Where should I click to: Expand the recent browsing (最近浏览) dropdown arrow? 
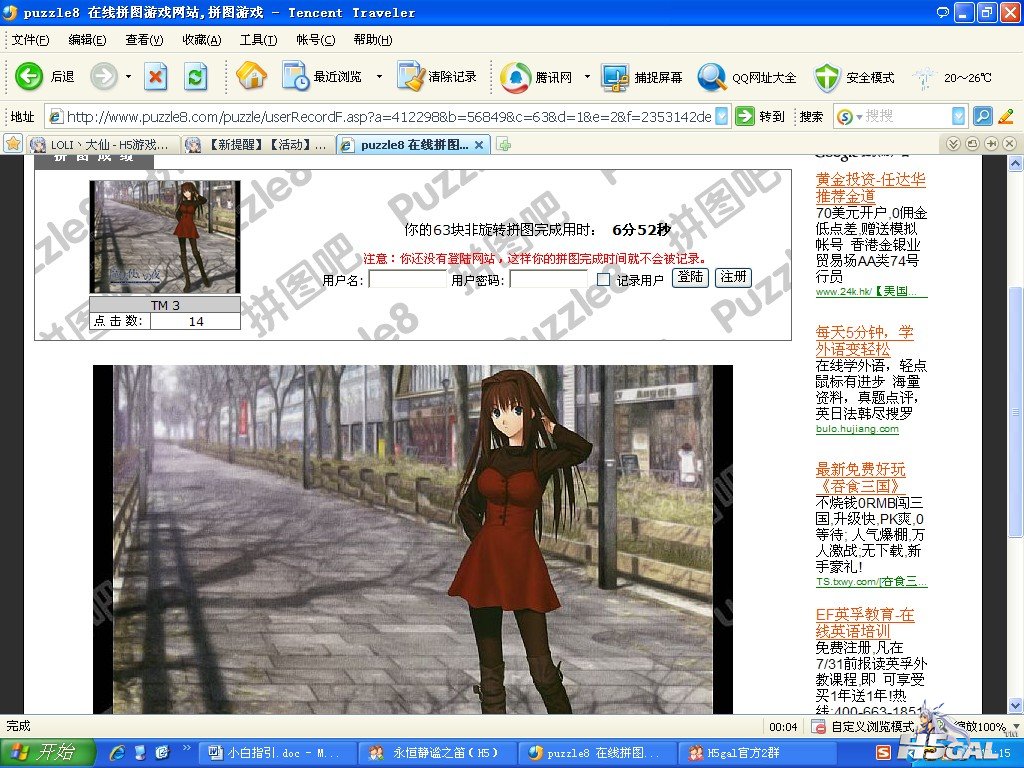(x=379, y=76)
